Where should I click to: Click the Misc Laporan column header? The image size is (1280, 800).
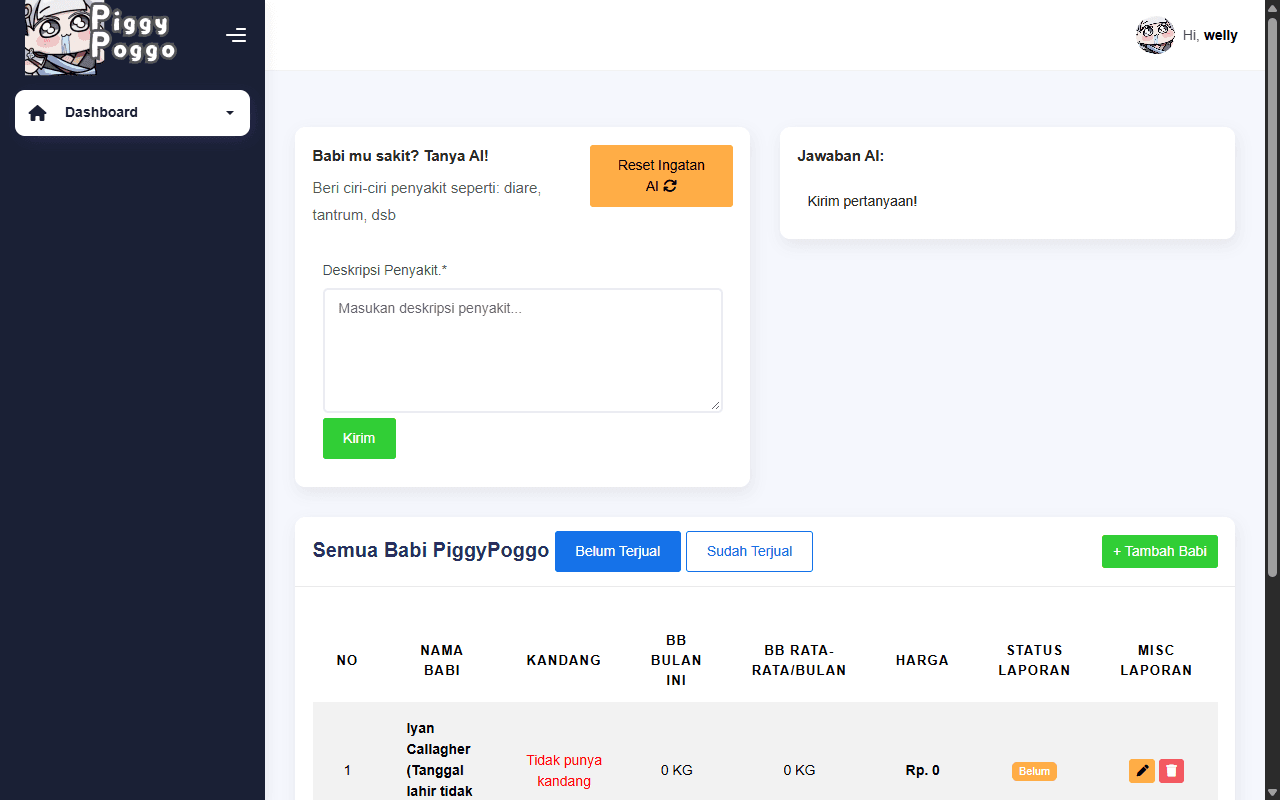click(x=1156, y=660)
